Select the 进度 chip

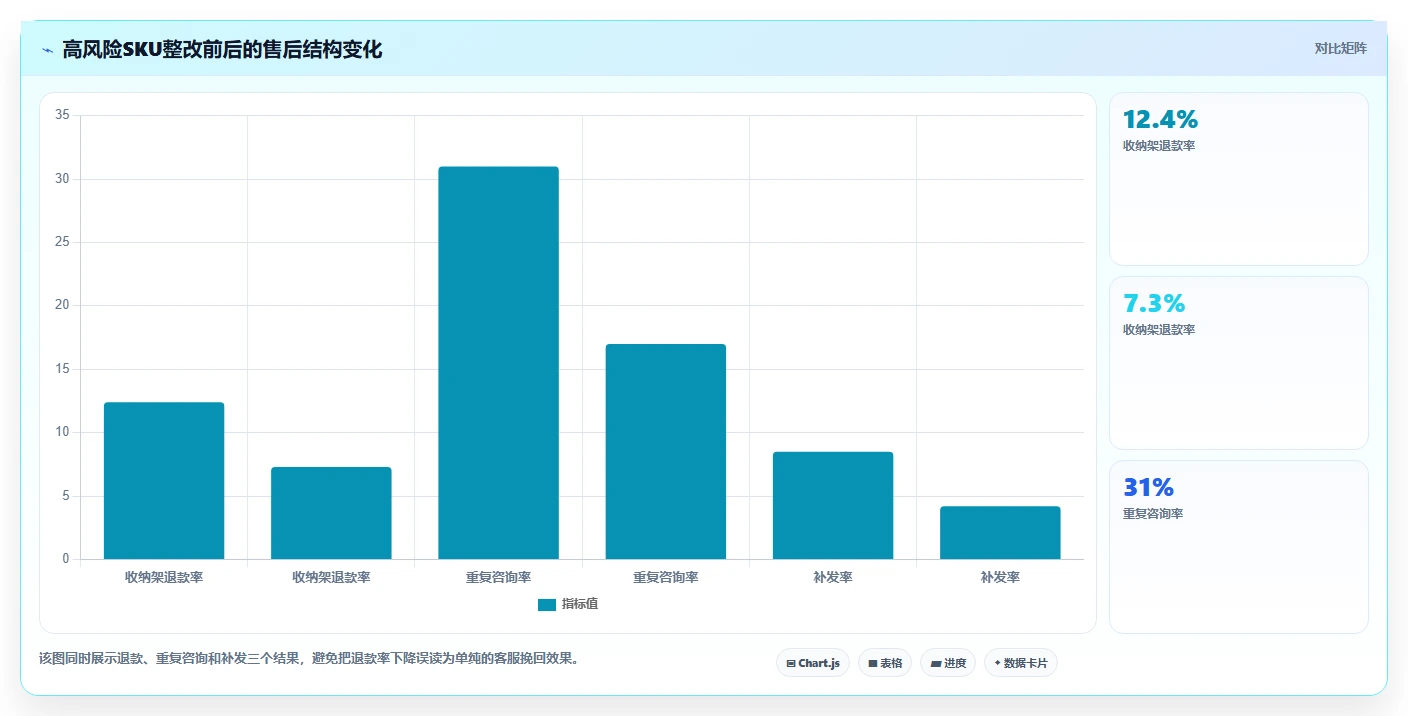click(x=948, y=663)
